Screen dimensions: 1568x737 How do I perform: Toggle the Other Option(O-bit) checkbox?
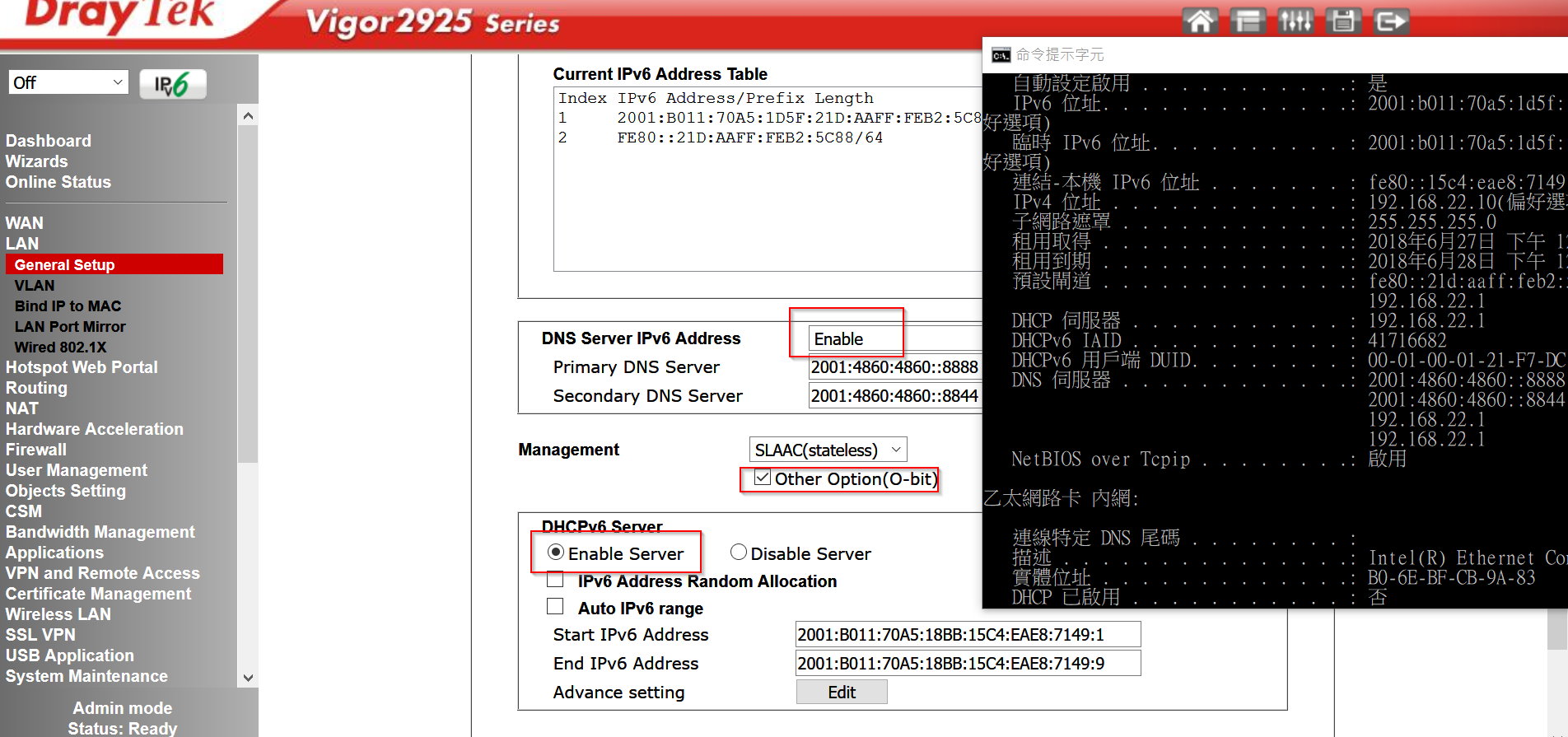763,478
